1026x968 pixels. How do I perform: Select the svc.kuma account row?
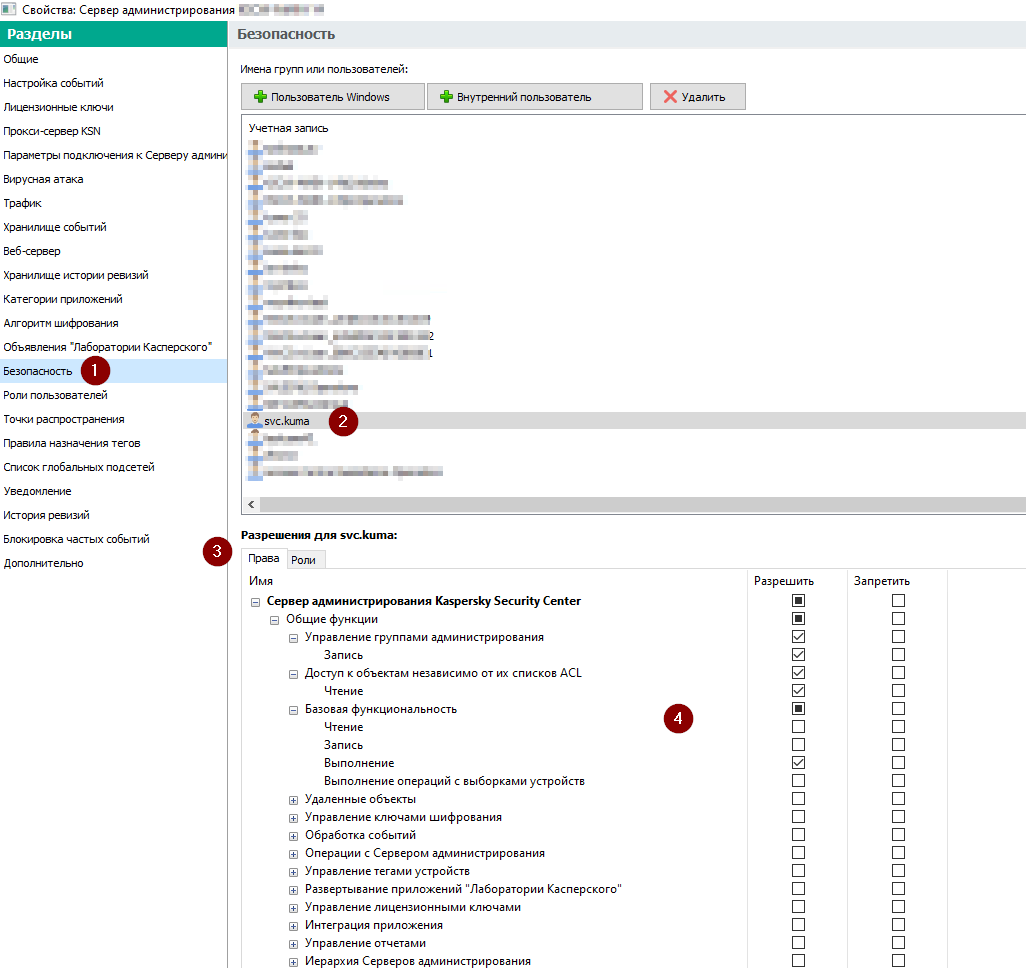pyautogui.click(x=633, y=421)
